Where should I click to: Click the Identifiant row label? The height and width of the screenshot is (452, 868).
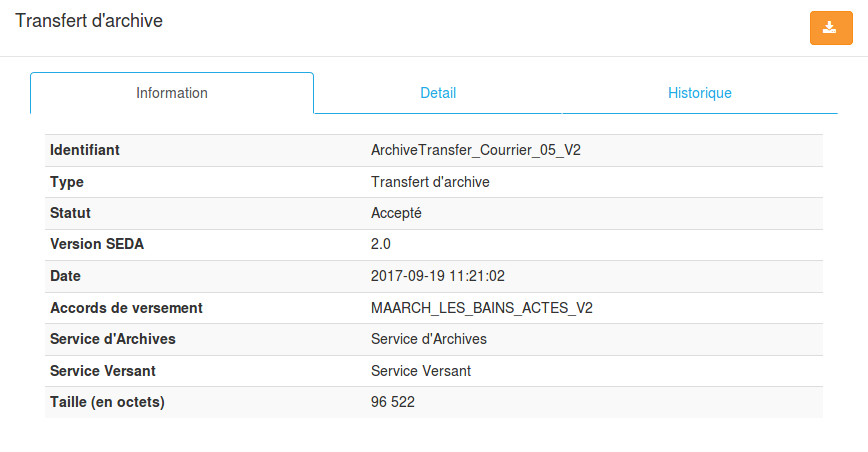coord(85,150)
